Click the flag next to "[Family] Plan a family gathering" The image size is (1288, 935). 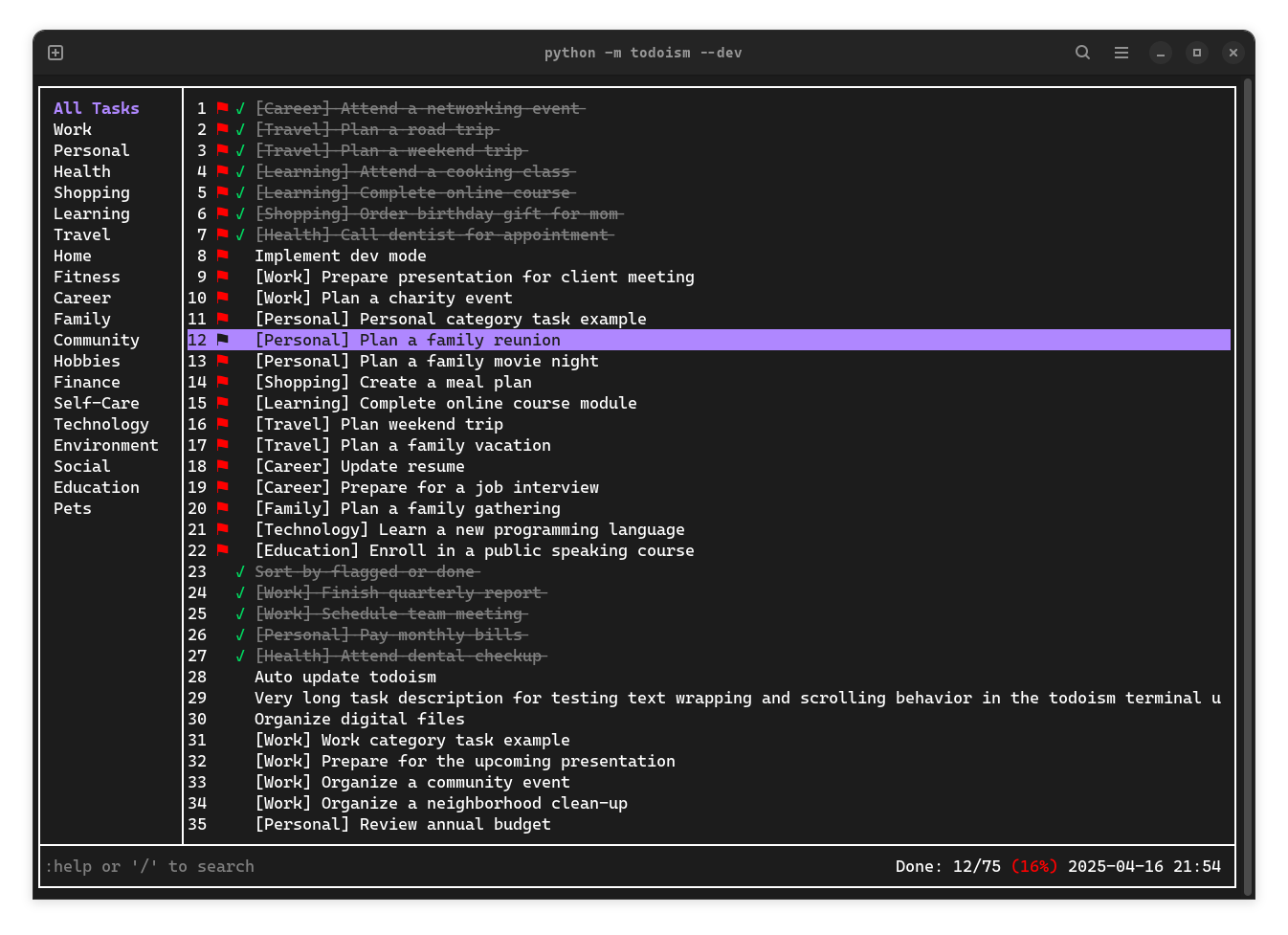tap(223, 508)
